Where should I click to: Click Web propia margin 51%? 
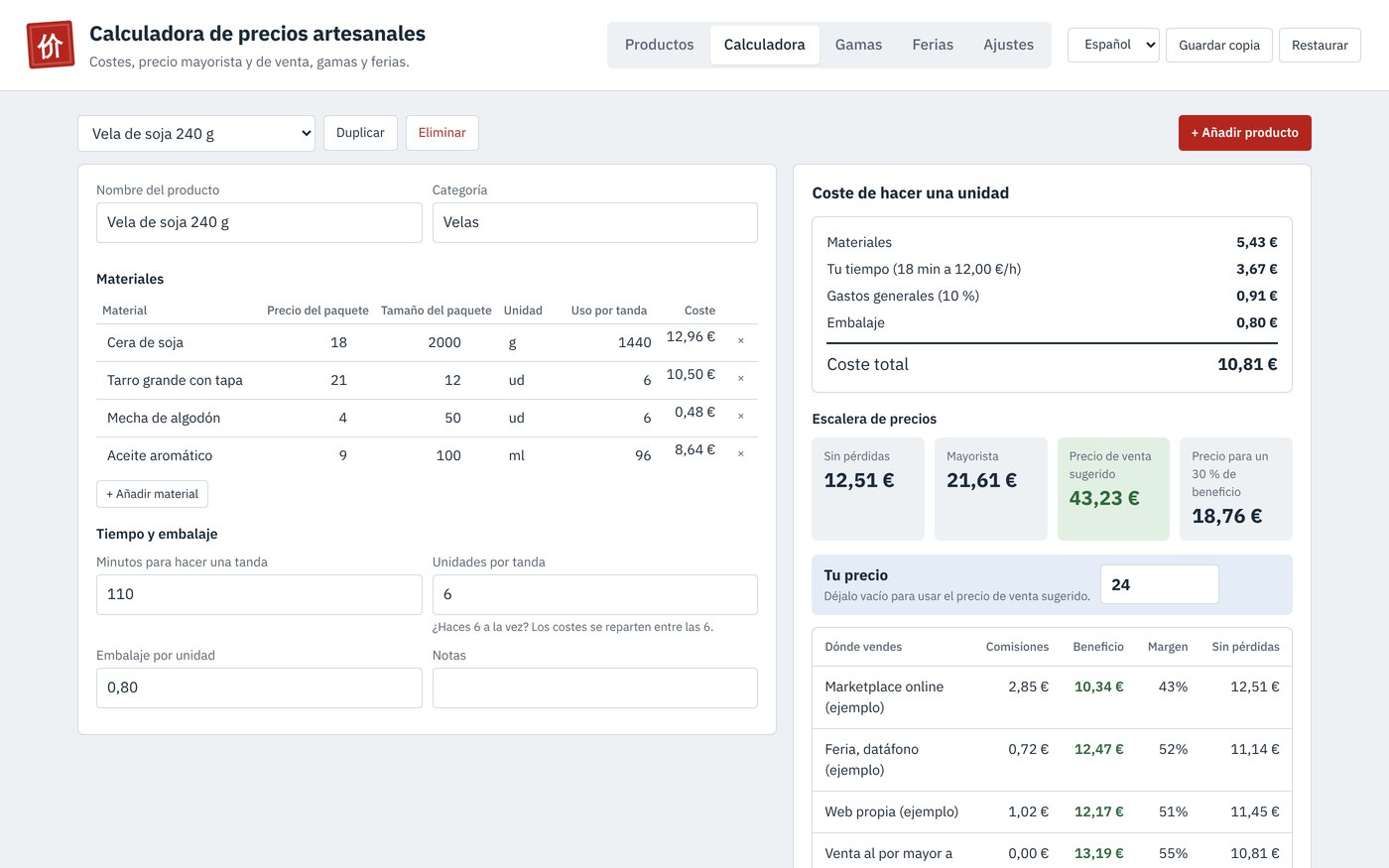point(1173,811)
